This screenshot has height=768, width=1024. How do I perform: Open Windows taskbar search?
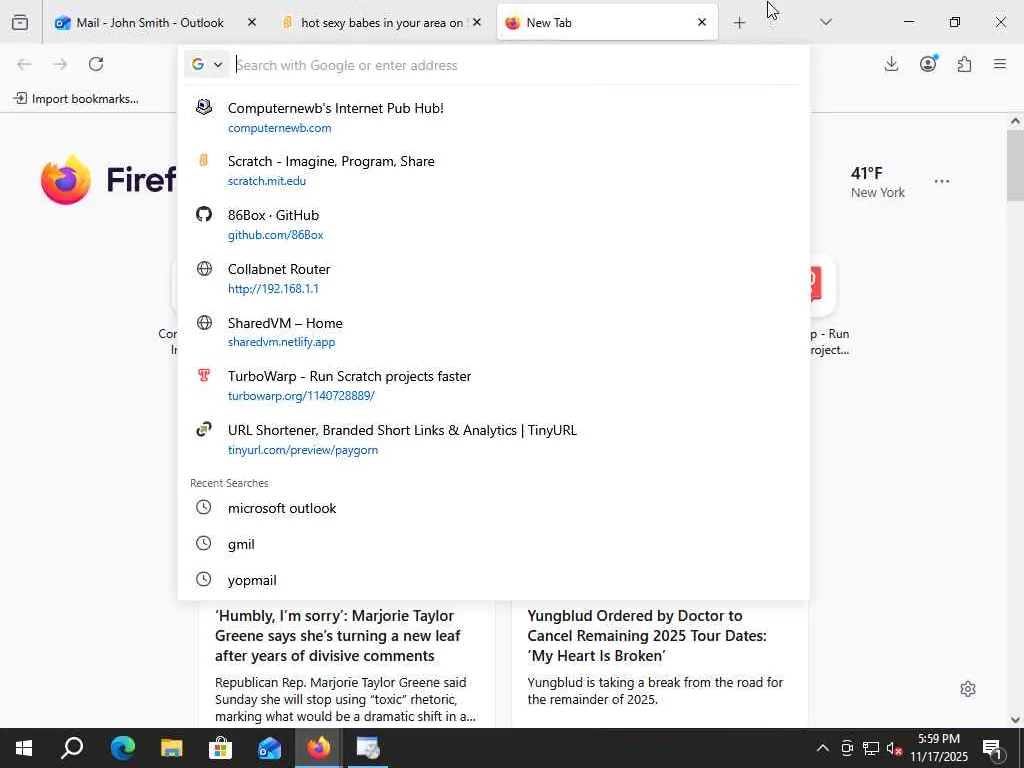(x=72, y=748)
